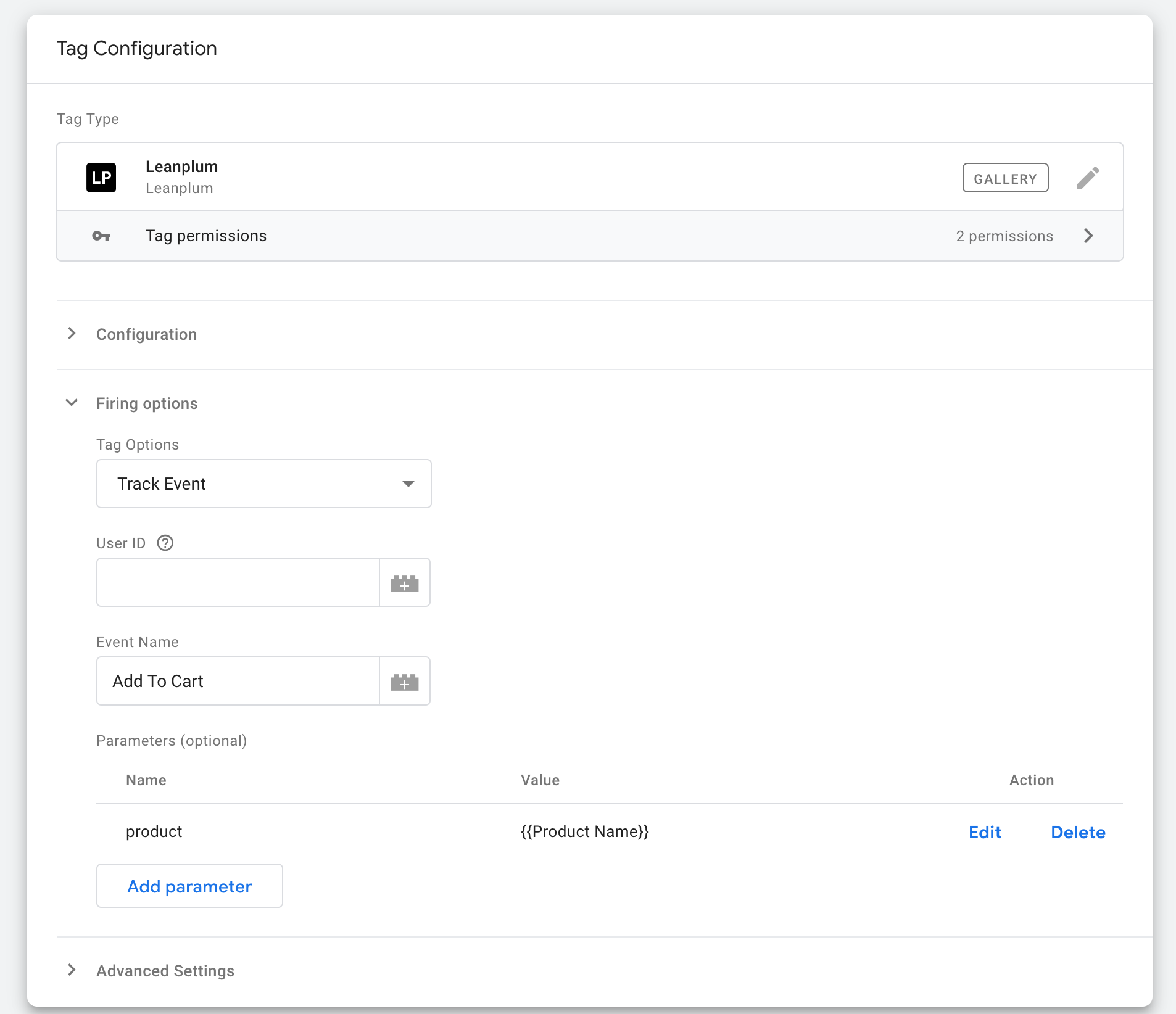Open the User ID help question mark
This screenshot has height=1014, width=1176.
tap(165, 543)
